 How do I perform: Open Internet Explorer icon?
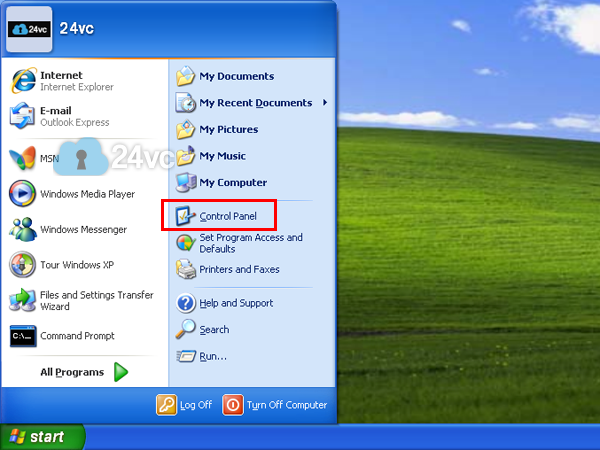tap(23, 81)
